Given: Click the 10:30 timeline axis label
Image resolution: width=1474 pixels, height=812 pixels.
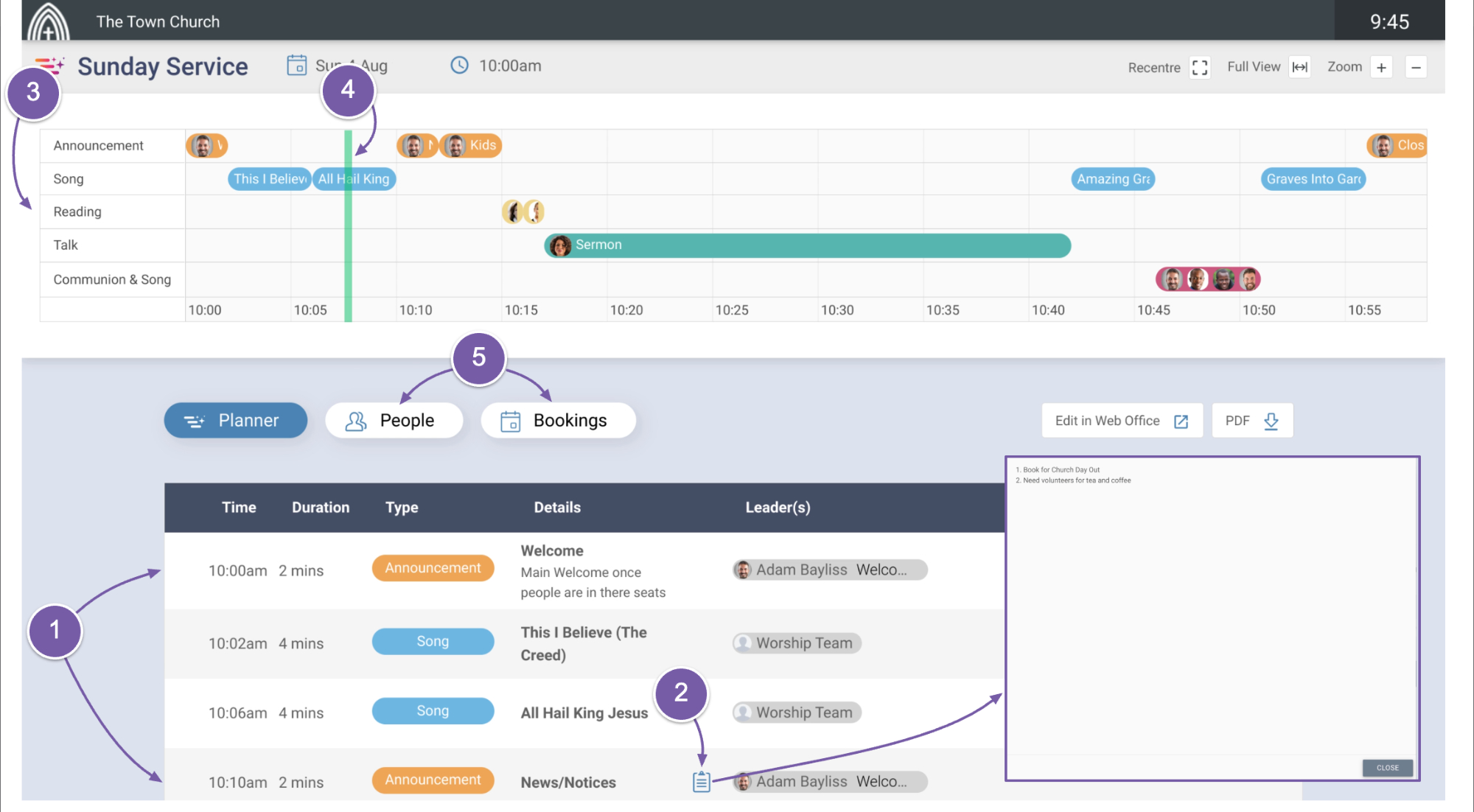Looking at the screenshot, I should [x=837, y=310].
